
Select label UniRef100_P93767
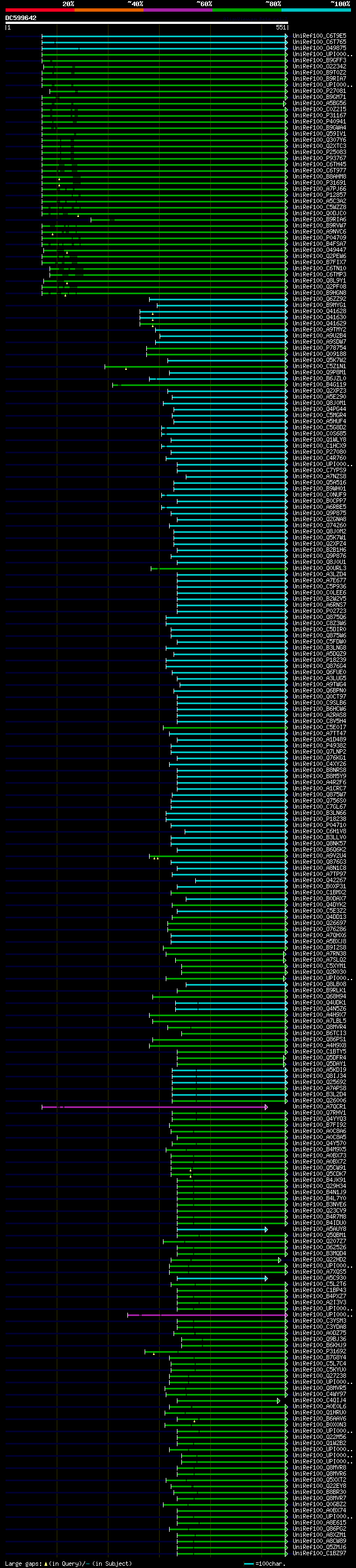(319, 159)
